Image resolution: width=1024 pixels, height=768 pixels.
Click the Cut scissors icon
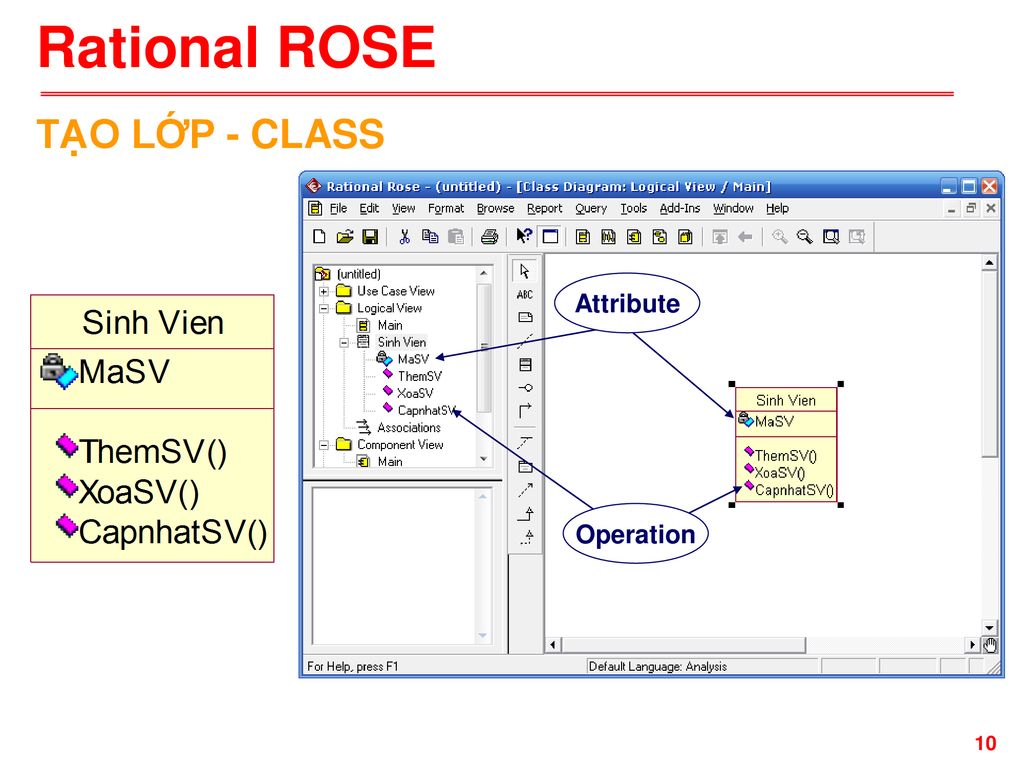coord(404,236)
